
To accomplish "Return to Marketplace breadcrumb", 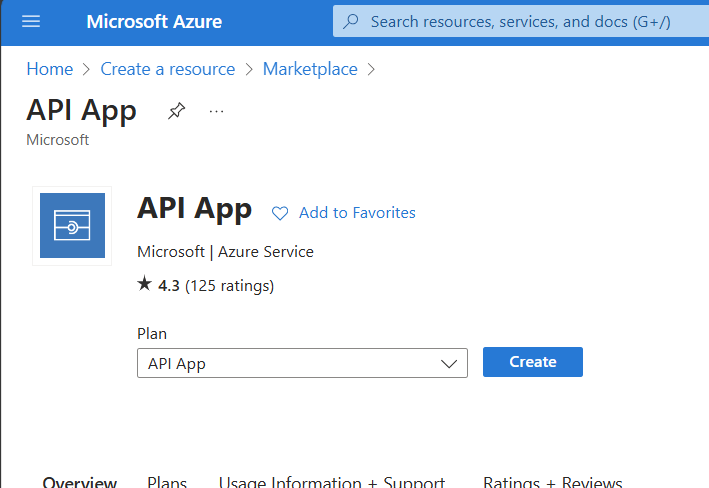I will point(310,69).
